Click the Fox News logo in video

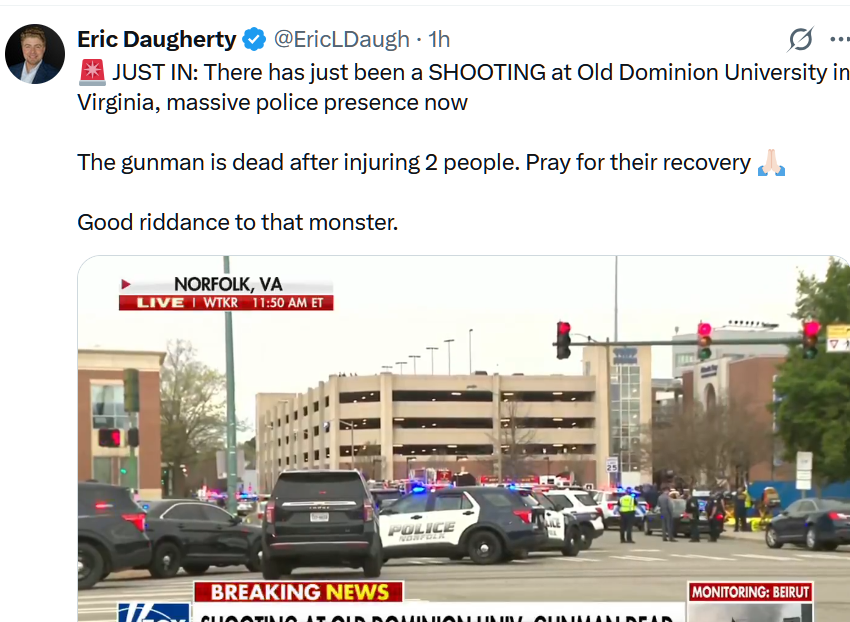tap(153, 612)
